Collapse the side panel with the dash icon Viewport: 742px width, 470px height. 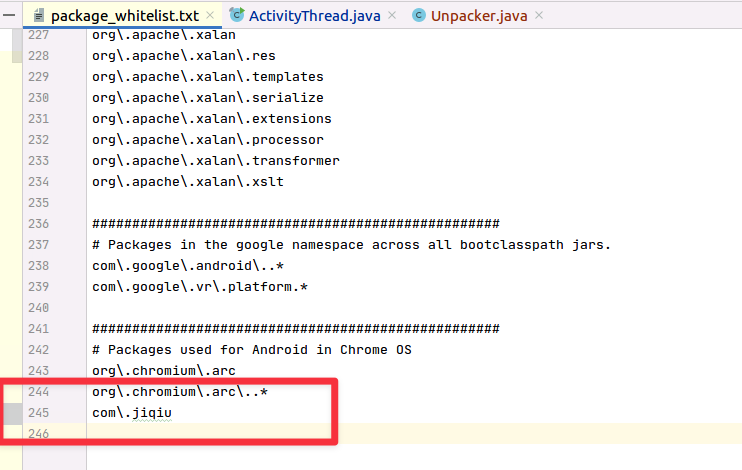[x=8, y=15]
